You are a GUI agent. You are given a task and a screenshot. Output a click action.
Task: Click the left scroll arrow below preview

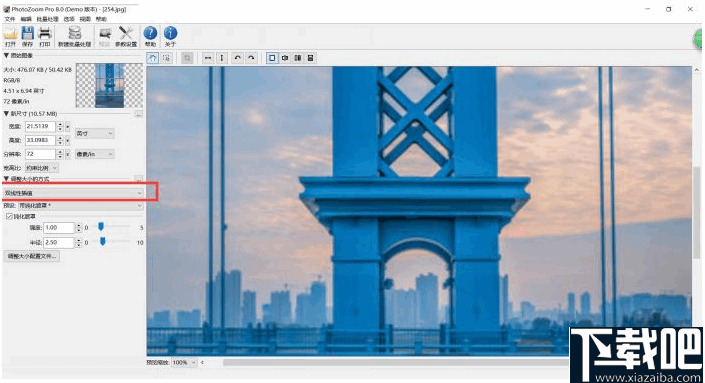coord(202,362)
